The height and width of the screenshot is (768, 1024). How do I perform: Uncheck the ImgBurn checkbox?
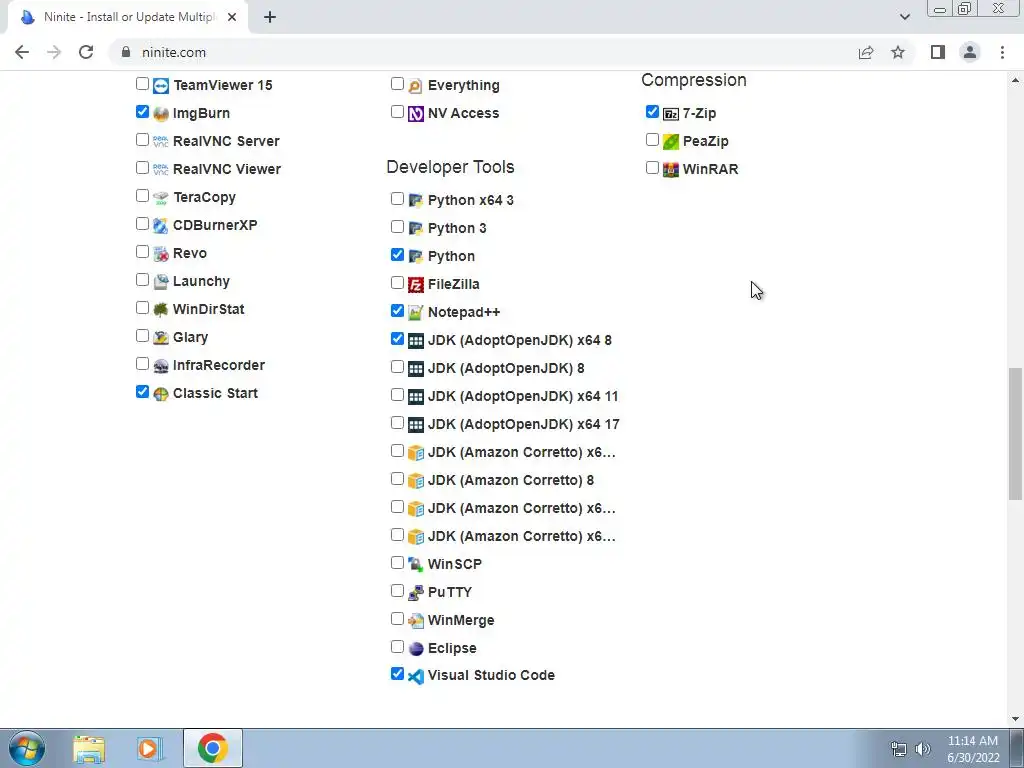(x=142, y=112)
